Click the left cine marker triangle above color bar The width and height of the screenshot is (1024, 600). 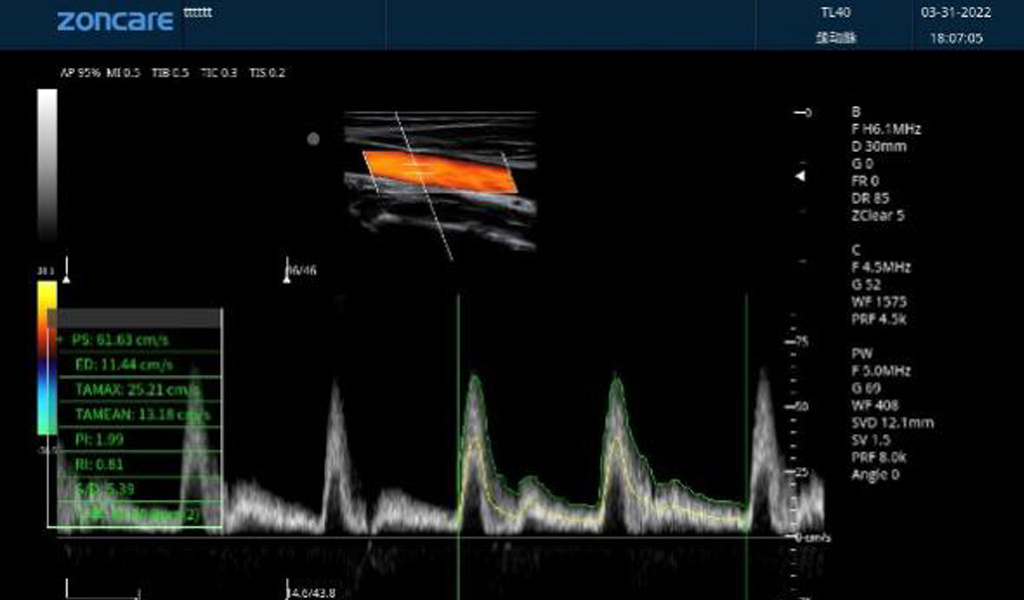point(66,278)
